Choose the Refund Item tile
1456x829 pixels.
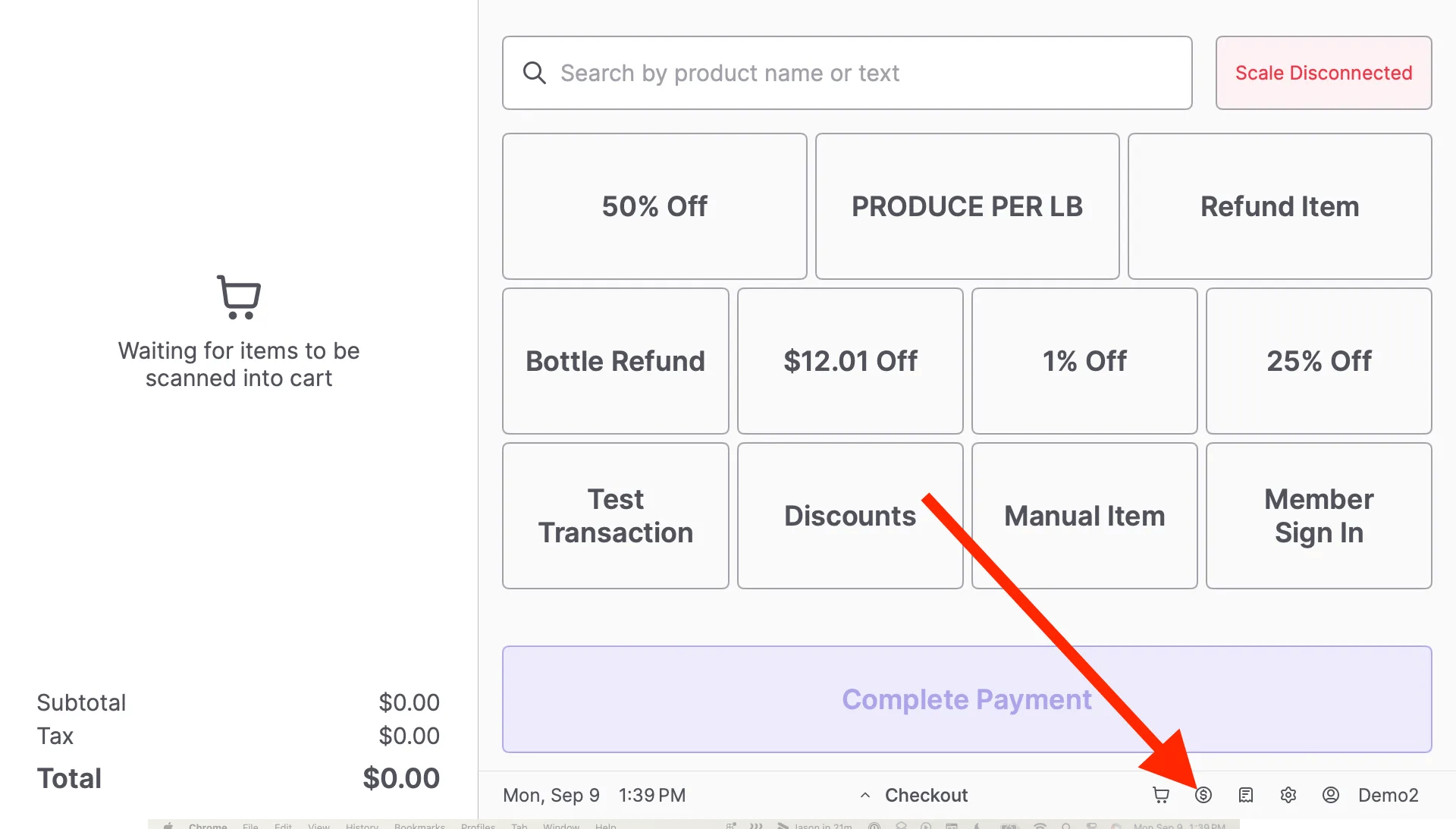click(x=1279, y=206)
